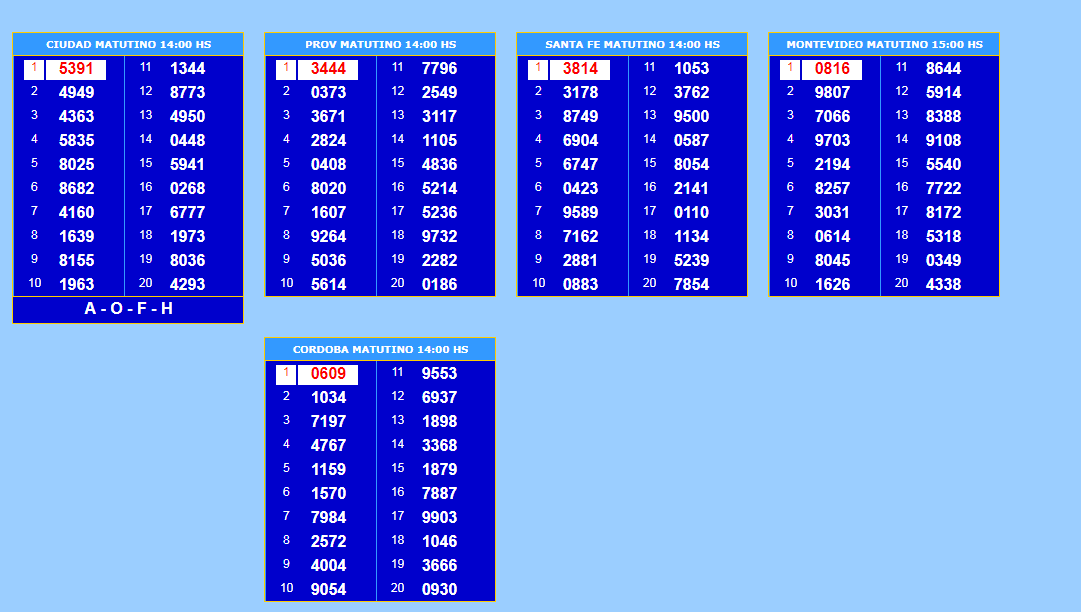
Task: Select number 7854 in the Santa Fe table
Action: coord(691,284)
